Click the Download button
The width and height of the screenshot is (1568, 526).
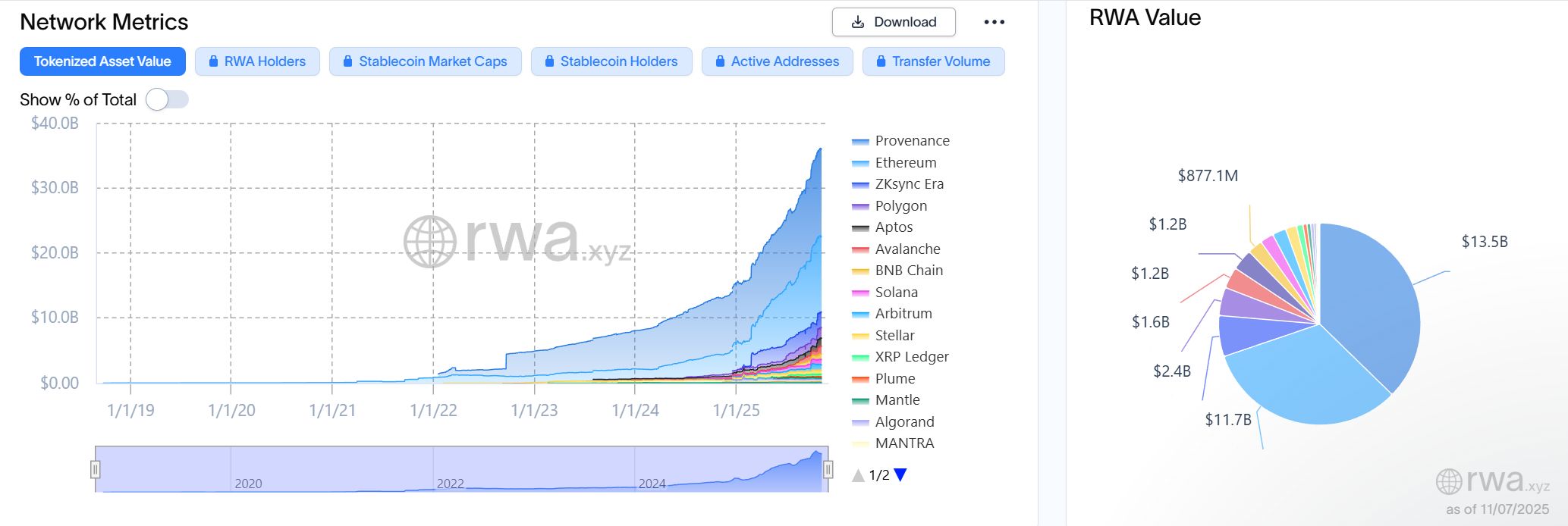(x=894, y=22)
